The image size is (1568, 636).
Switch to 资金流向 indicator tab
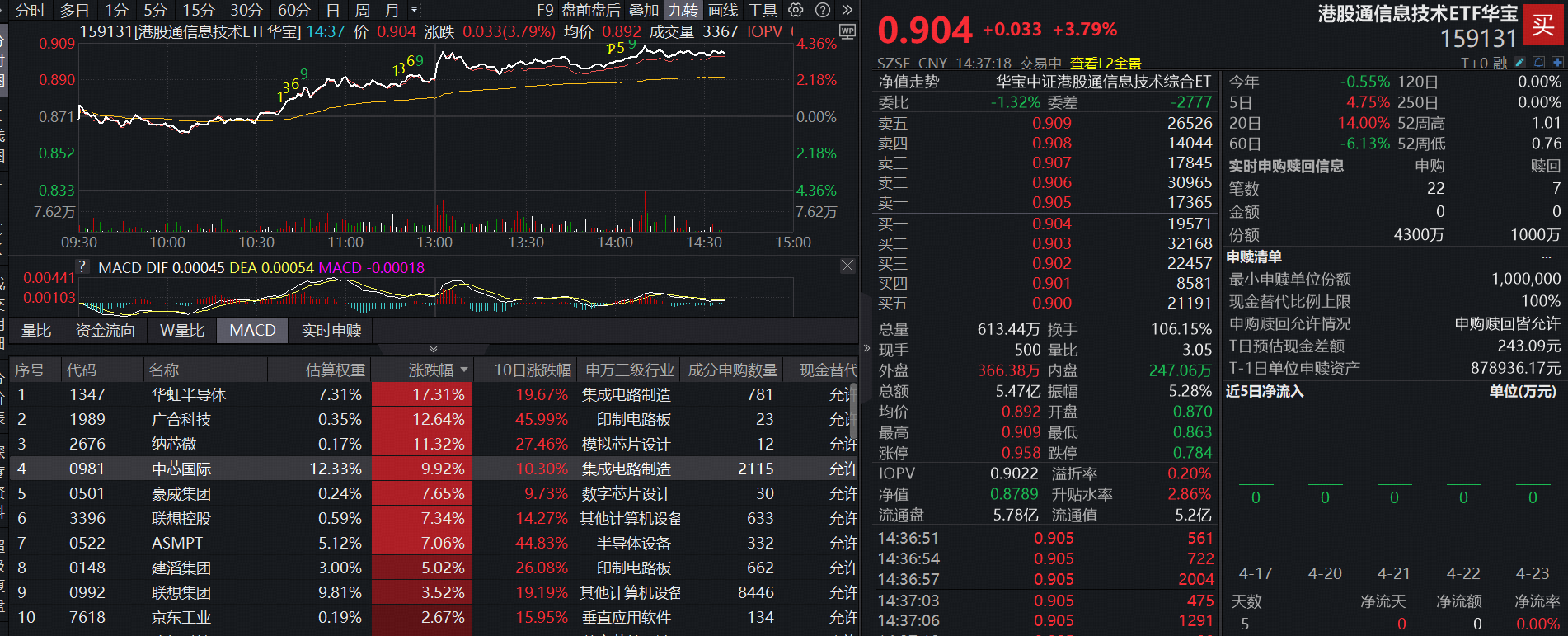pos(105,330)
